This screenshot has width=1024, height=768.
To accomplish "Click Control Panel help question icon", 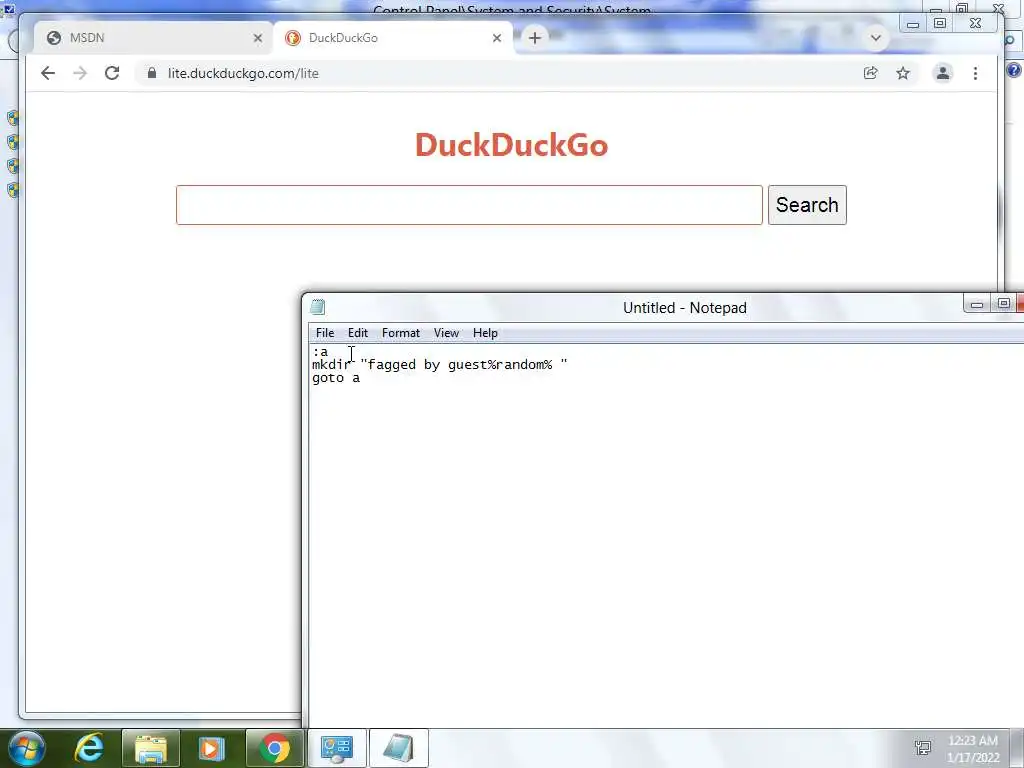I will click(1014, 70).
